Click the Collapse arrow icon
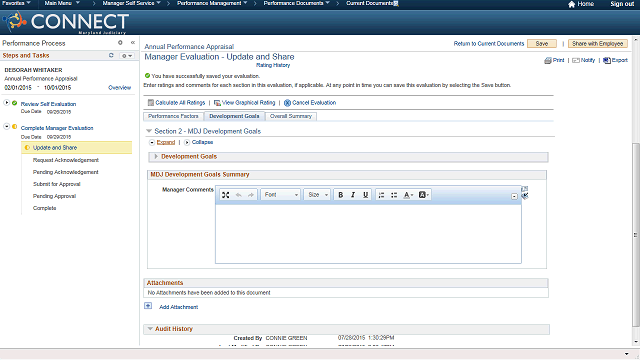640x360 pixels. tap(187, 142)
